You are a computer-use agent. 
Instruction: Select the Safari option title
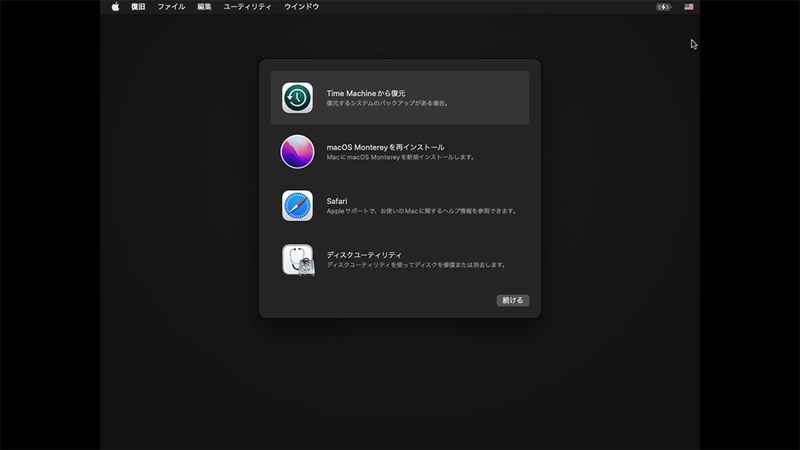(337, 201)
